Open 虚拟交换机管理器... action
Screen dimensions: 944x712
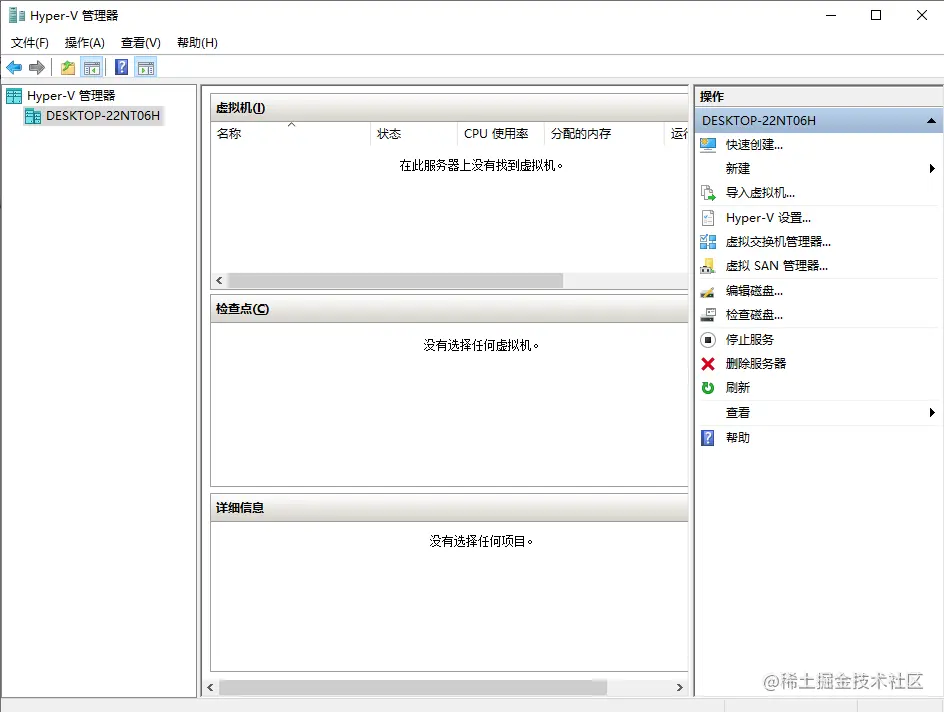(x=778, y=241)
